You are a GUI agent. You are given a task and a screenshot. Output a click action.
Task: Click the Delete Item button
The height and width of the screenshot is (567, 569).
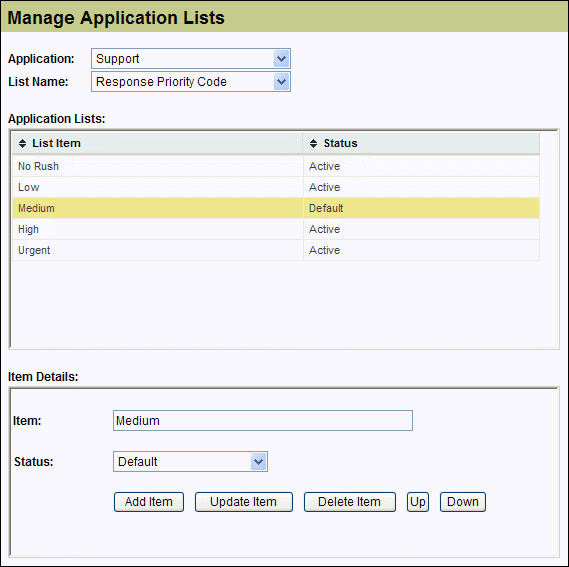(350, 502)
